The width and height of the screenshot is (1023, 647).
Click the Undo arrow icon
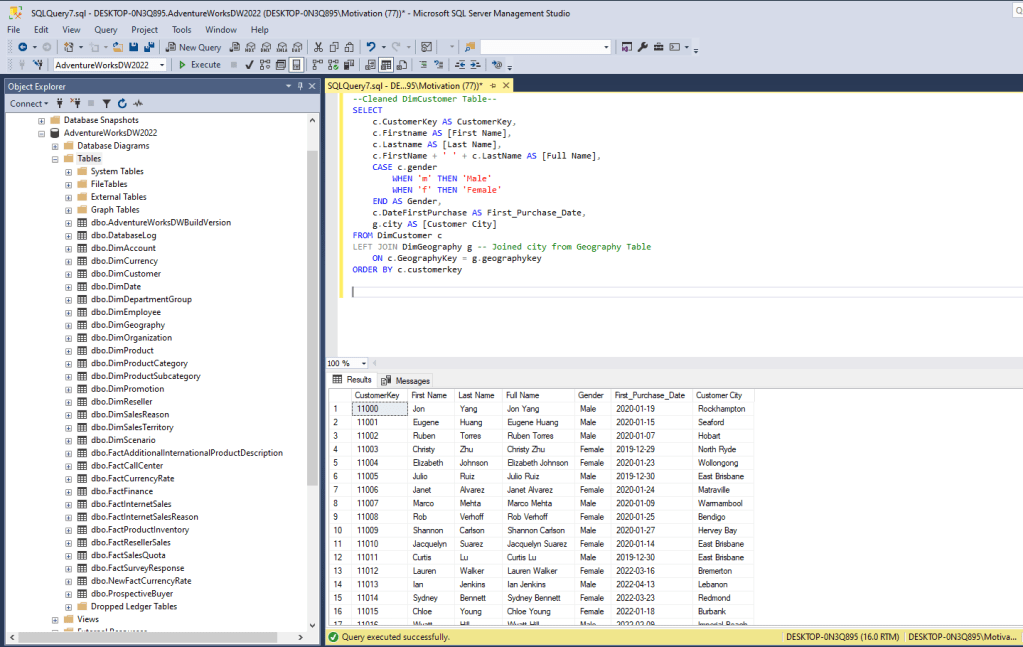(371, 47)
